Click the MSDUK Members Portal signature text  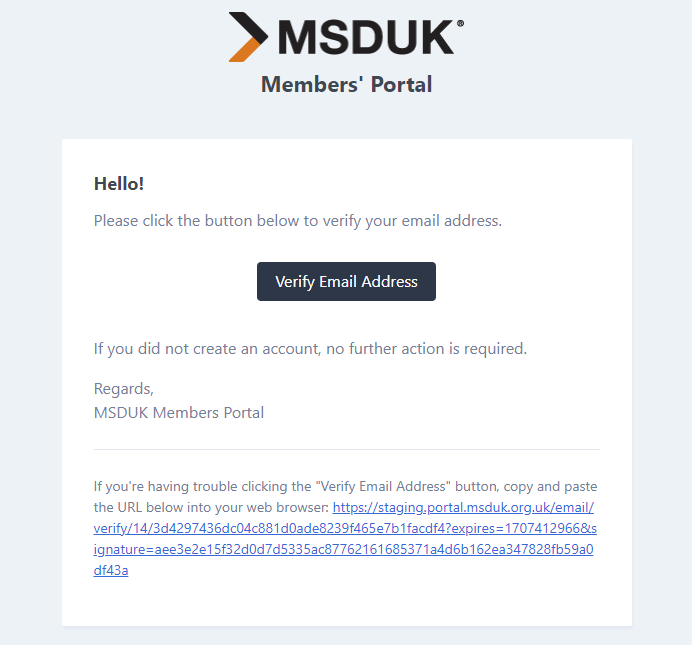[x=179, y=412]
